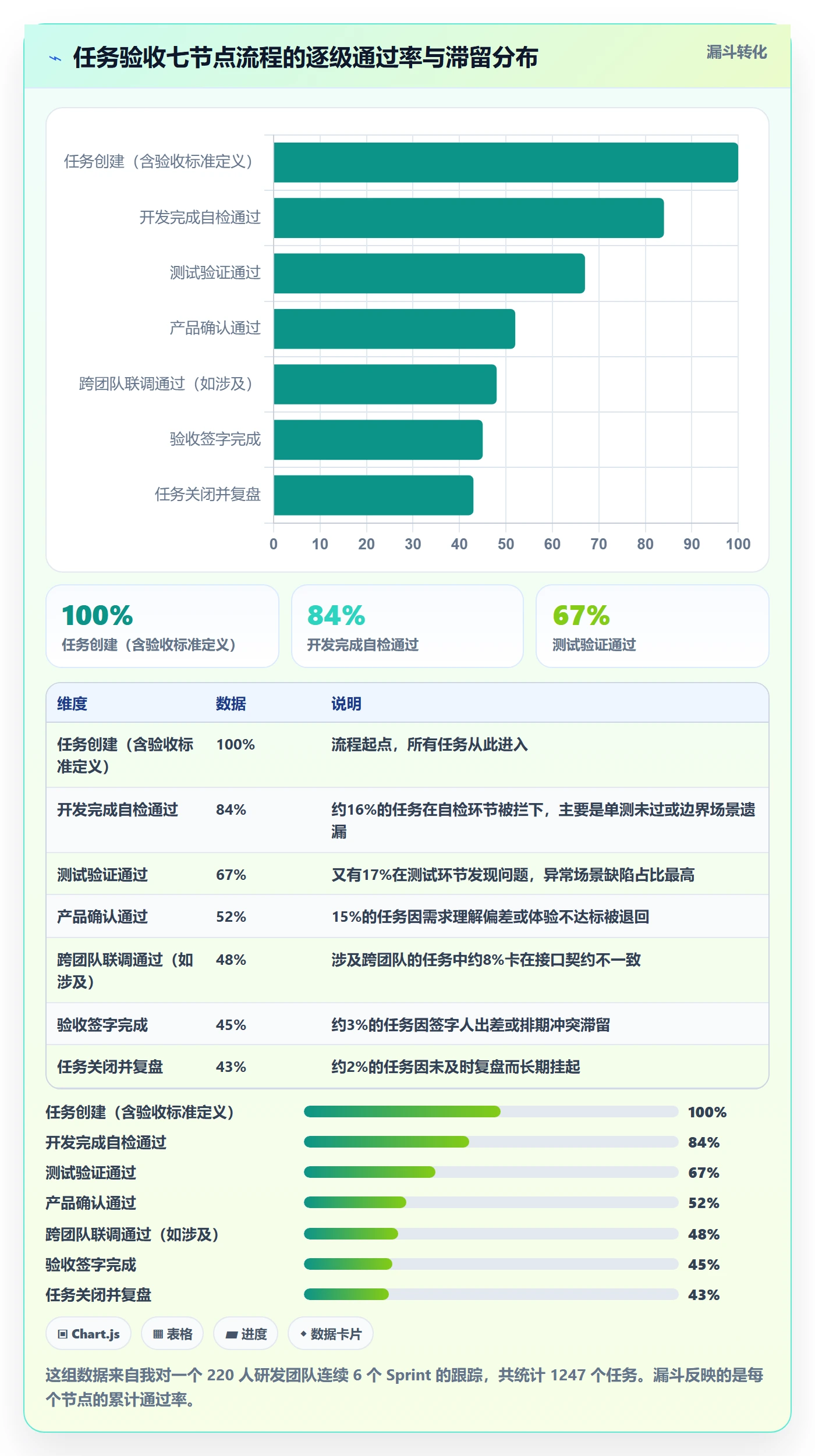This screenshot has height=1456, width=815.
Task: Click the 任务创建 bar in the chart
Action: (x=506, y=162)
